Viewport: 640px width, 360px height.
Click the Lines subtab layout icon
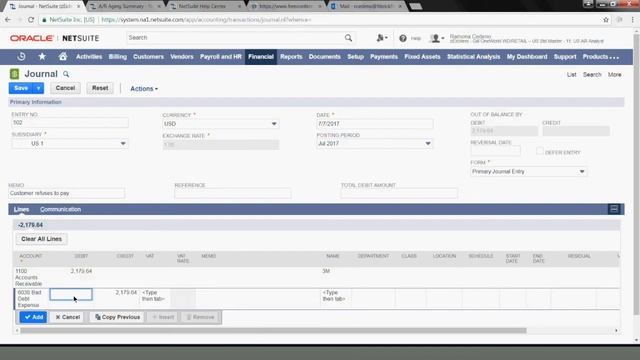614,209
